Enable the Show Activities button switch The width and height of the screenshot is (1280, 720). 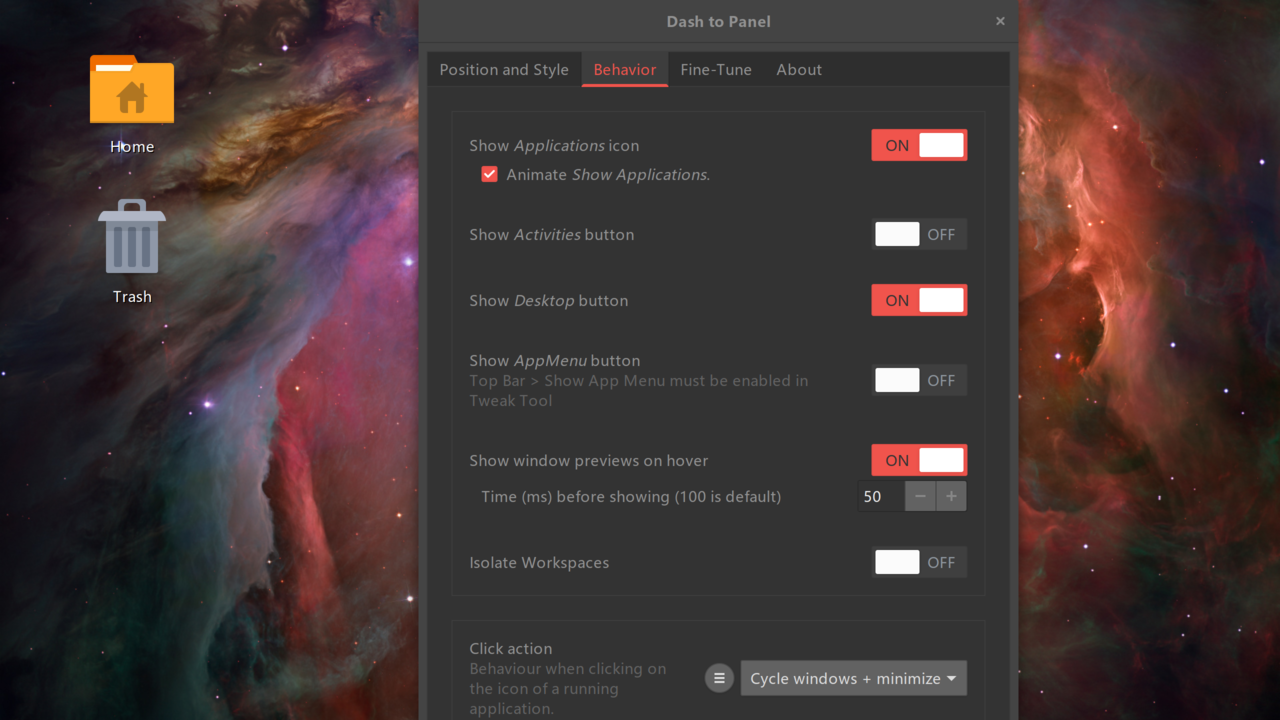click(x=919, y=234)
